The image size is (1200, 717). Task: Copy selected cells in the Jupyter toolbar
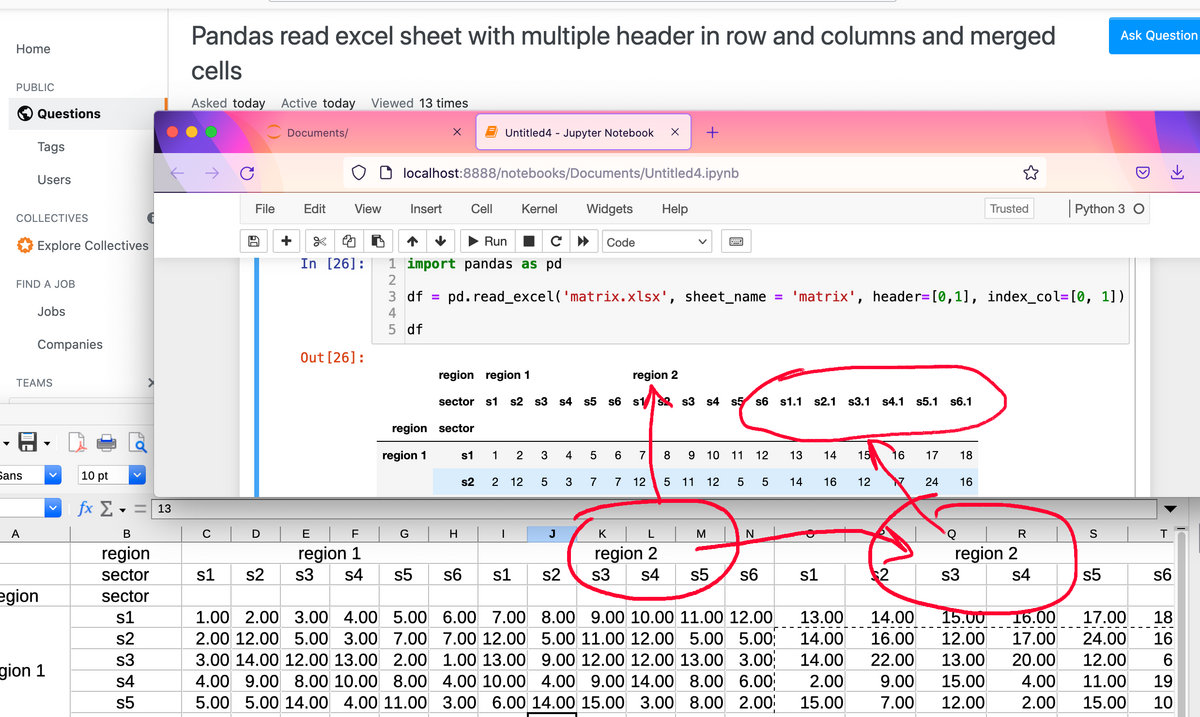coord(348,241)
